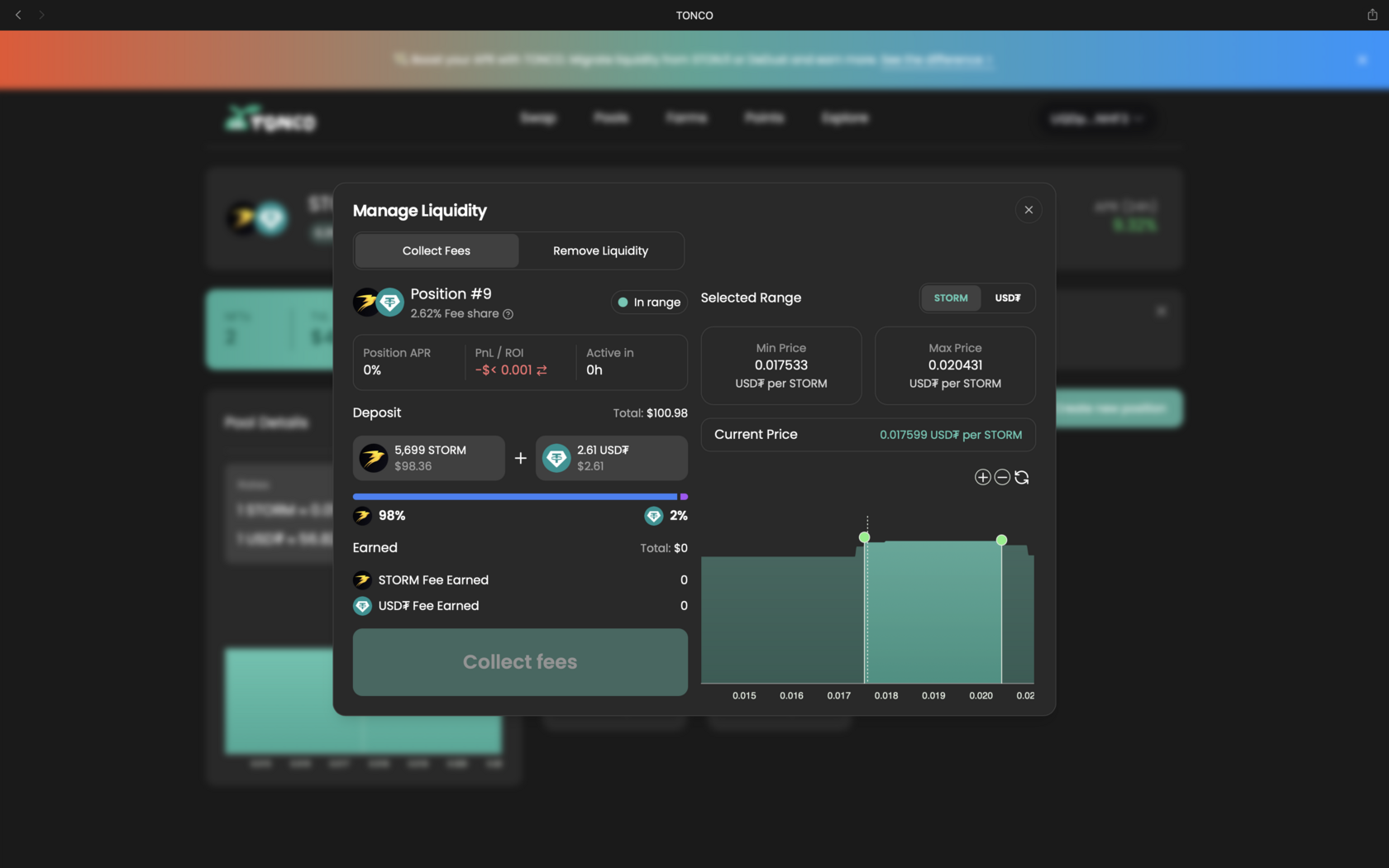Open the wallet address dropdown

pos(1096,119)
